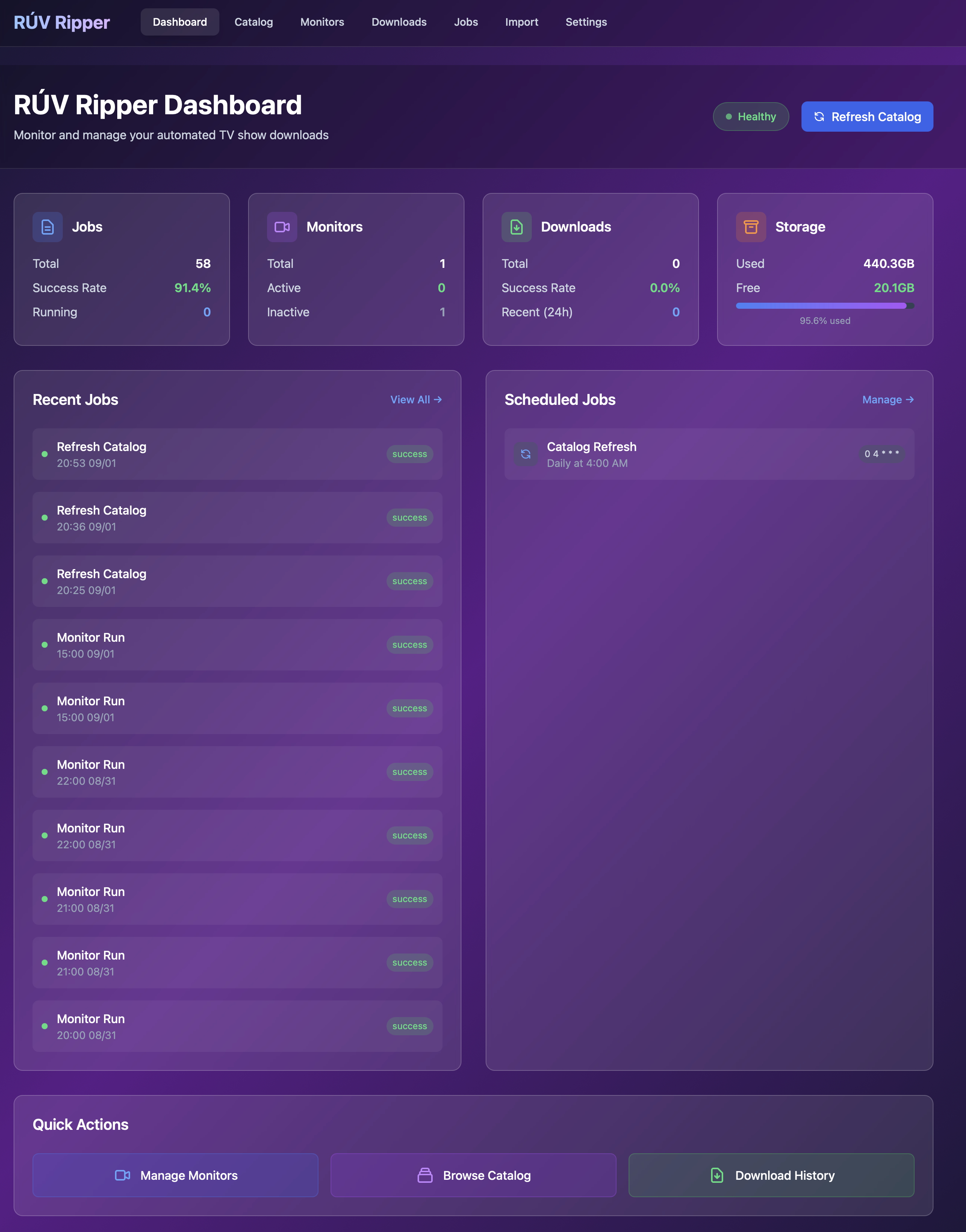Open the Manage scheduled jobs link

[887, 399]
